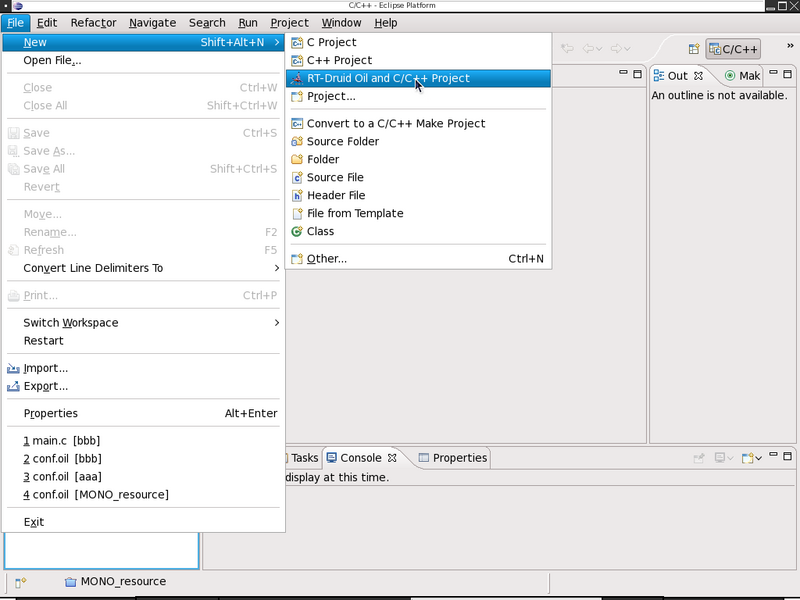800x600 pixels.
Task: Reopen recent file main.c [bbb]
Action: coord(143,441)
